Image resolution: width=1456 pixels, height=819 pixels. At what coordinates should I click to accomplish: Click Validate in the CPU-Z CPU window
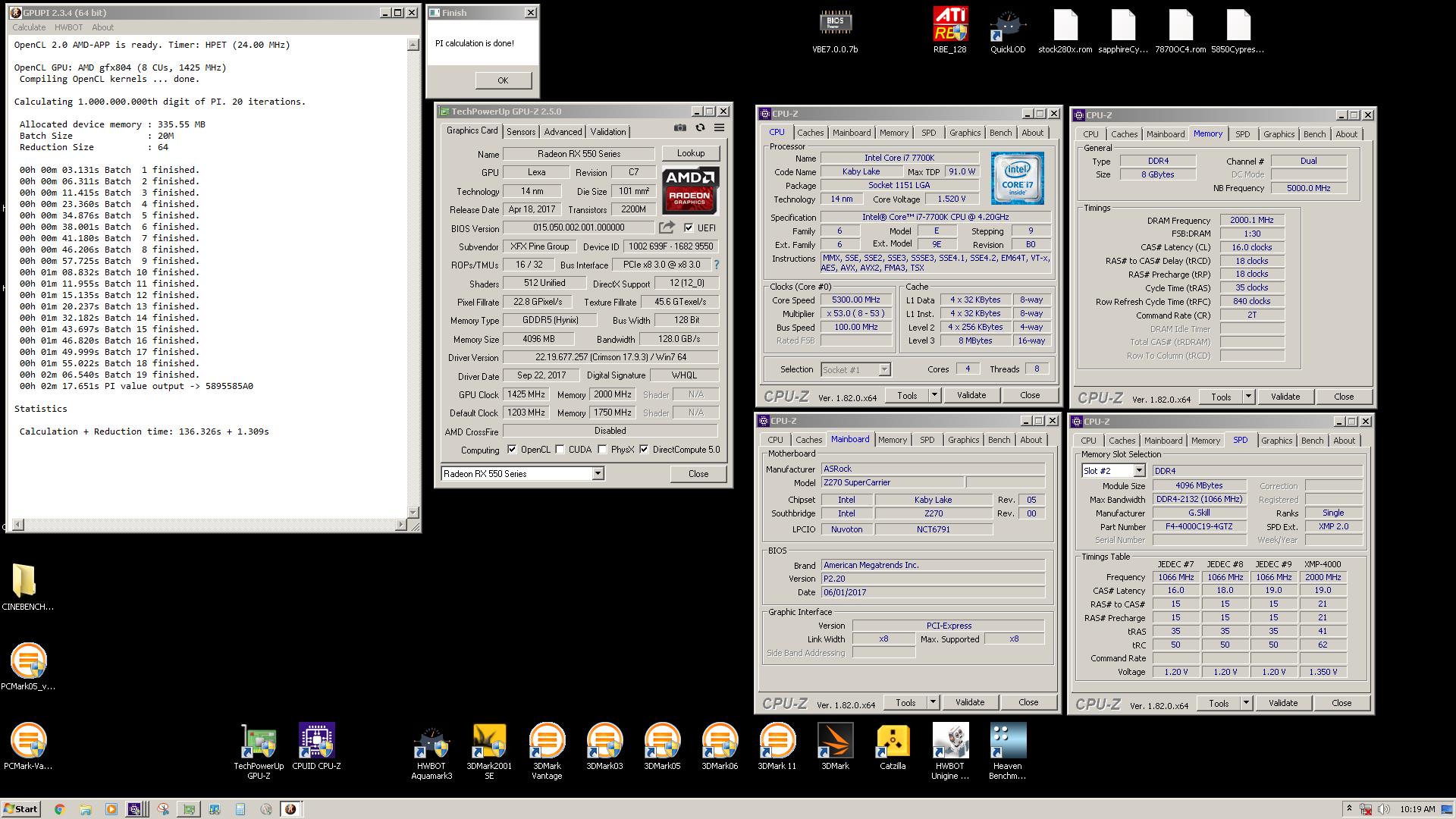[971, 395]
